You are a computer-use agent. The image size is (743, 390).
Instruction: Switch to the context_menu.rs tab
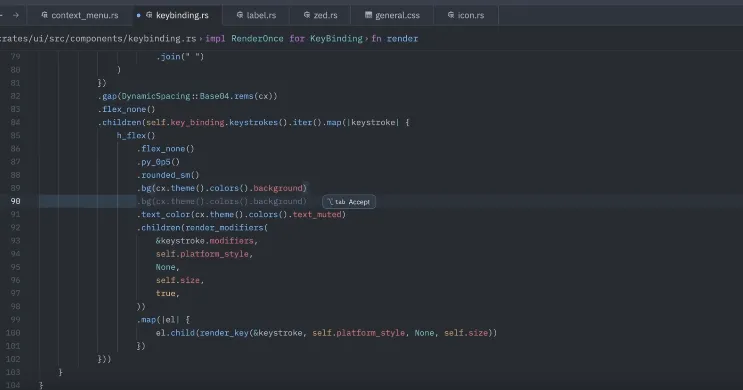[80, 15]
